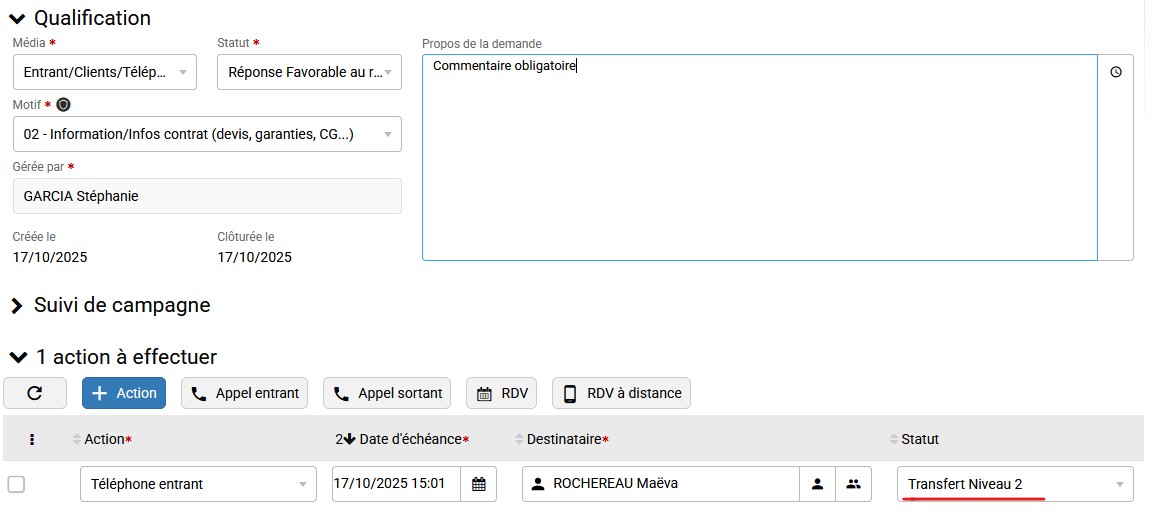This screenshot has height=514, width=1153.
Task: Click the Appel sortant button
Action: click(x=387, y=393)
